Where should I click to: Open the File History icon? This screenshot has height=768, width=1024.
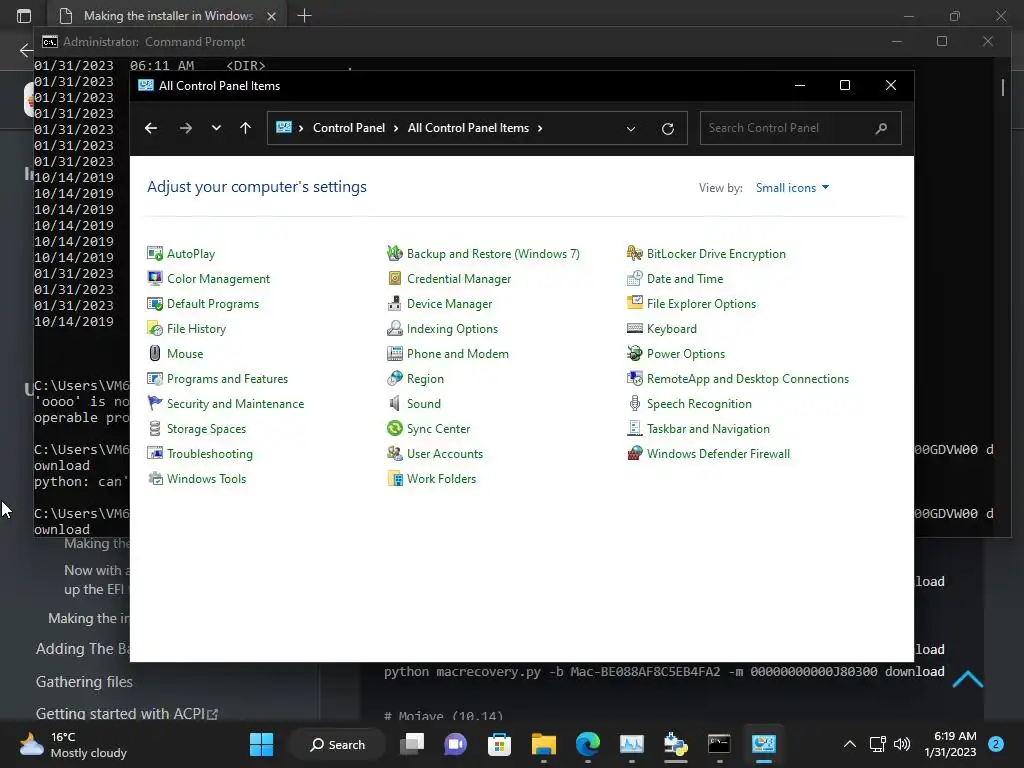pyautogui.click(x=155, y=328)
